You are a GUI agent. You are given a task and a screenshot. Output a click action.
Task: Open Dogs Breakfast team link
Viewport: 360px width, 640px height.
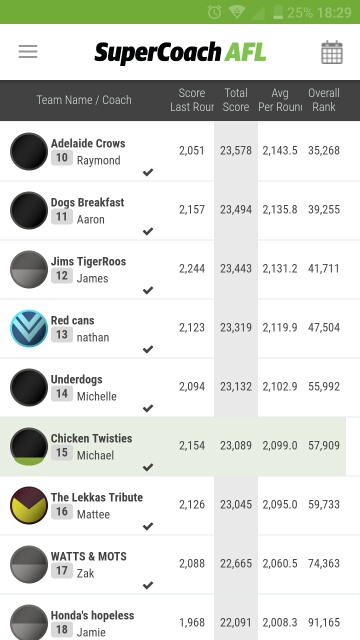87,202
